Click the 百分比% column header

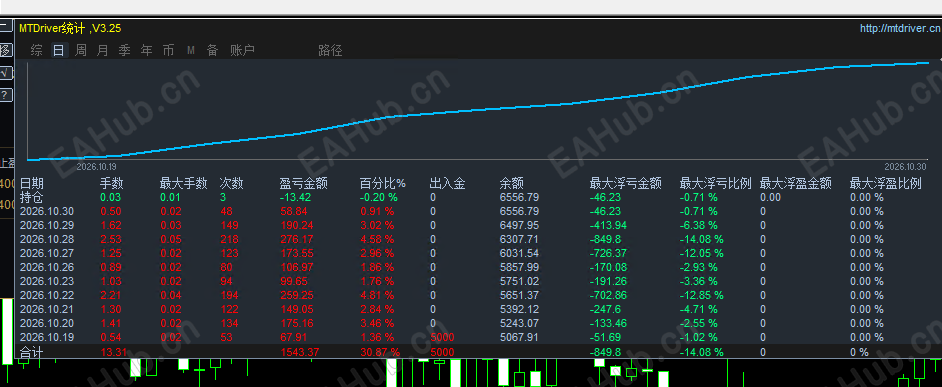383,183
